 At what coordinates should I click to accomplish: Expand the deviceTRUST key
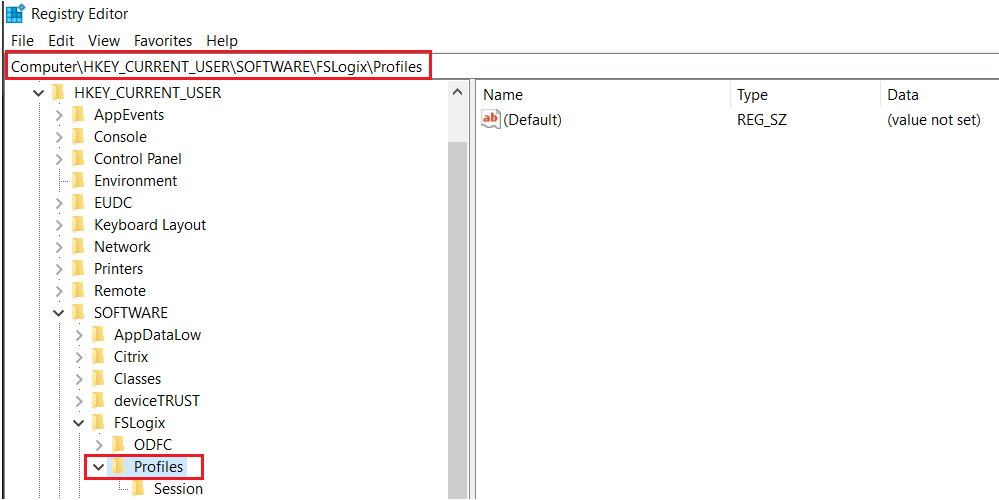pos(79,401)
